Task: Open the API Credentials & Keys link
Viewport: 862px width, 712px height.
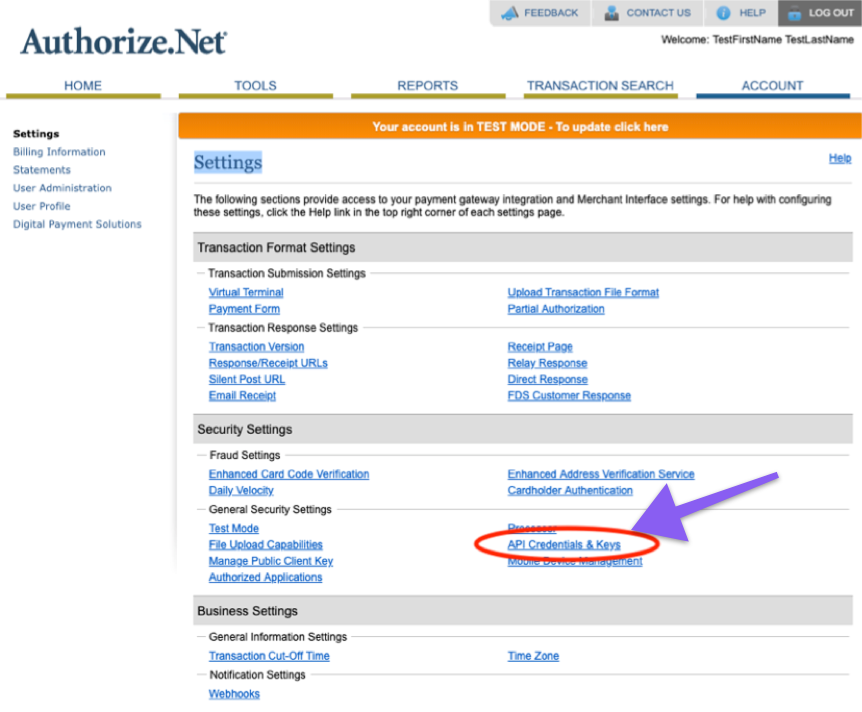Action: pyautogui.click(x=564, y=545)
